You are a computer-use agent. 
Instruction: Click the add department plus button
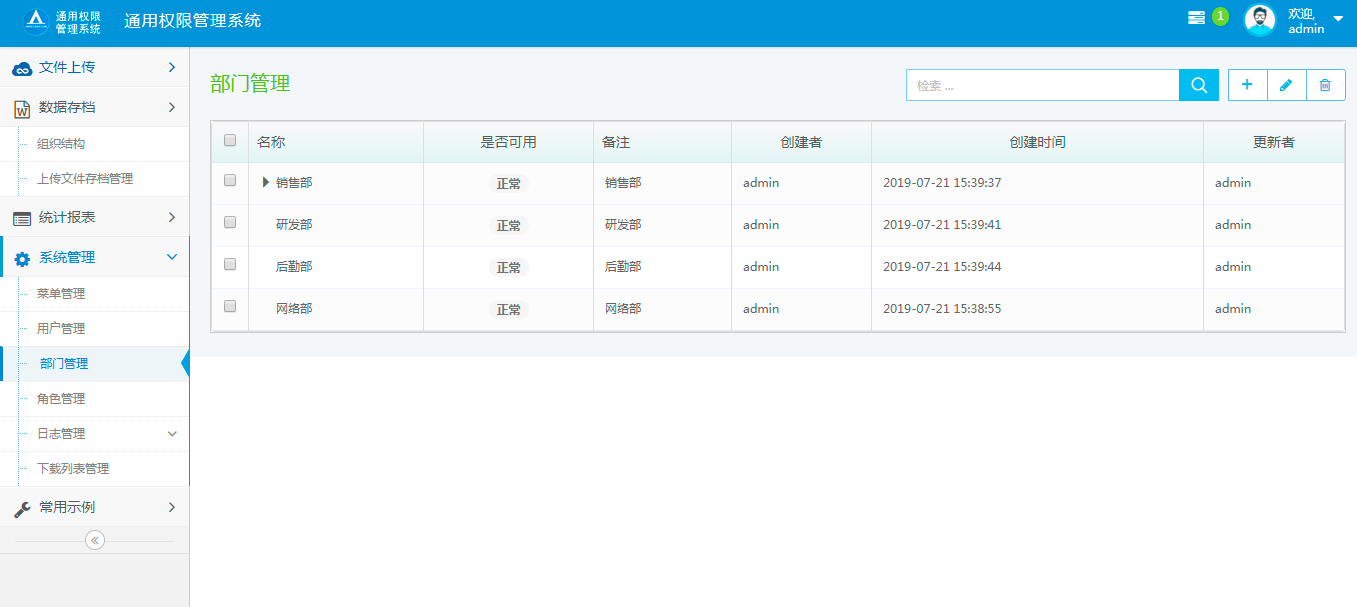pos(1247,85)
